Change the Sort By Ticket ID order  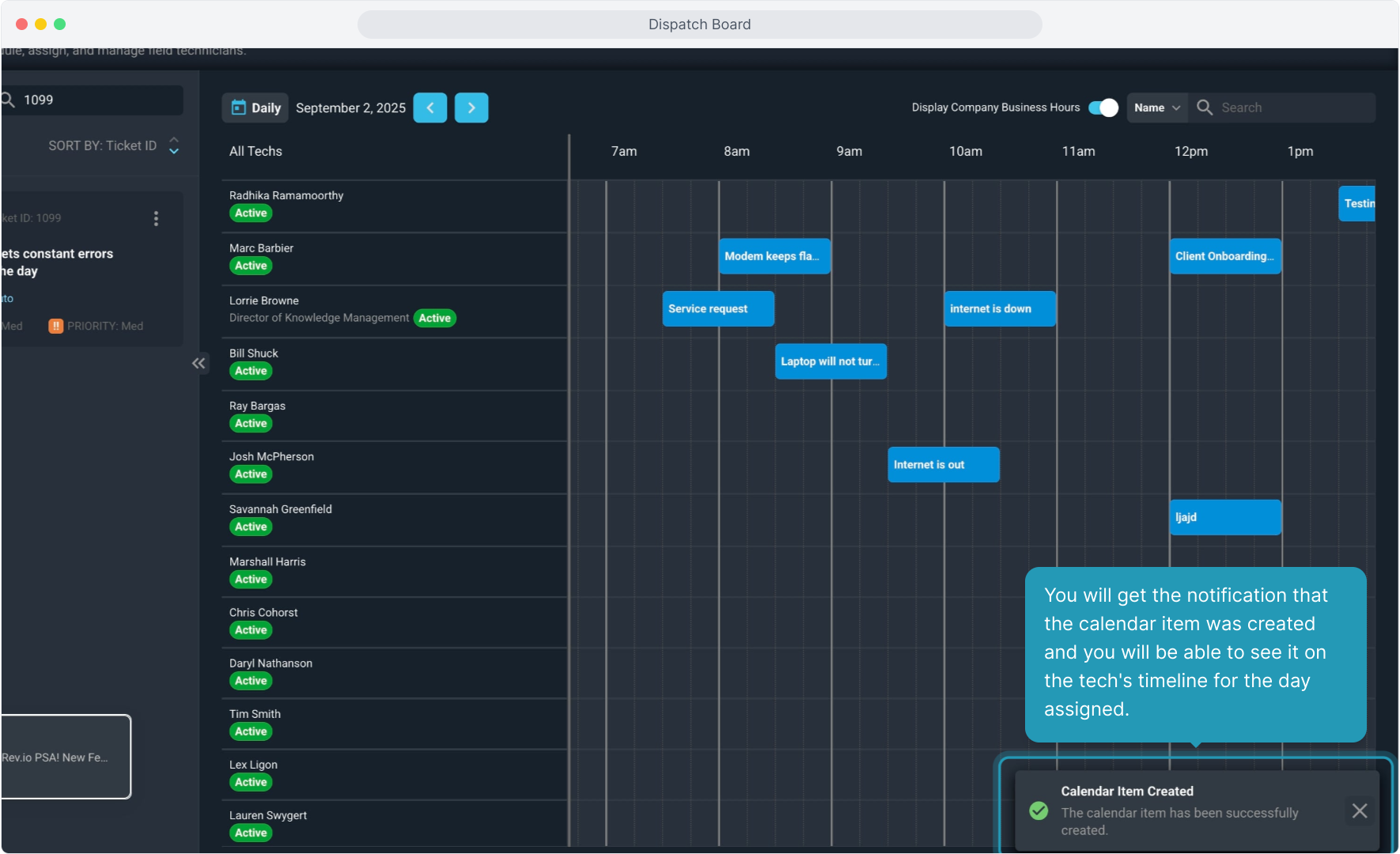tap(174, 145)
